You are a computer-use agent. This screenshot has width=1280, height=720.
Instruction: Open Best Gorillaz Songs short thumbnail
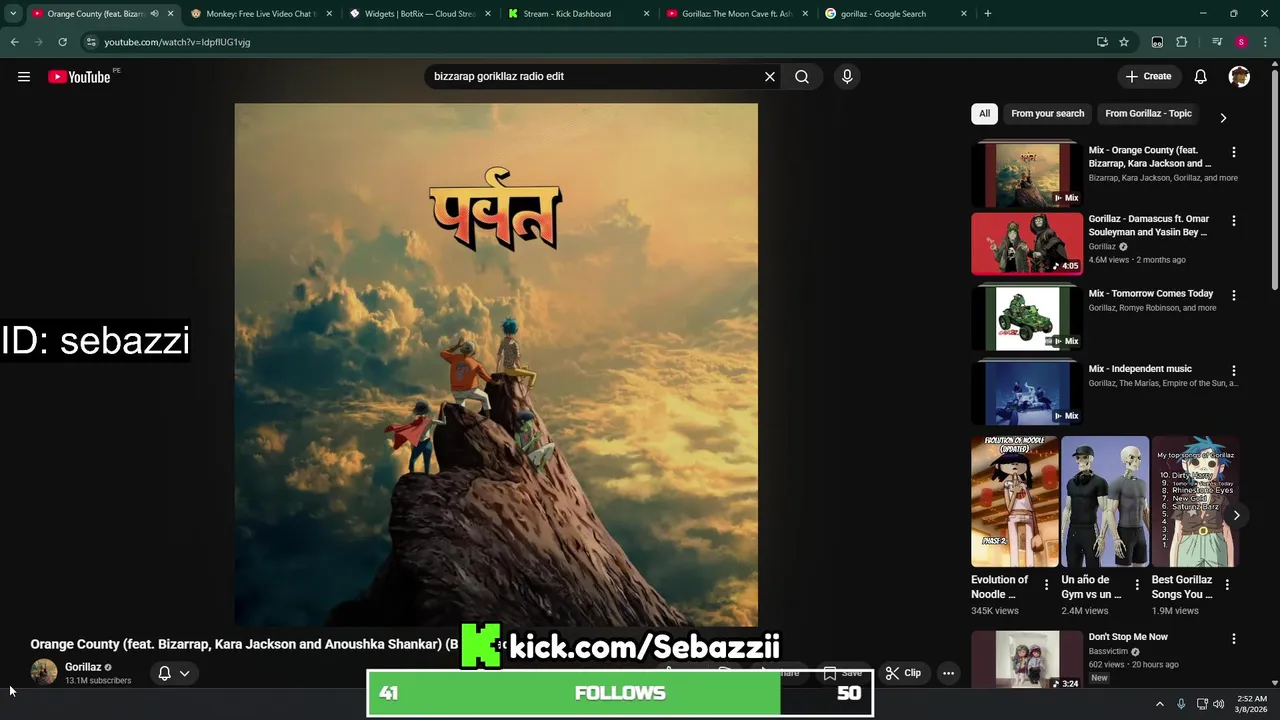[1195, 501]
